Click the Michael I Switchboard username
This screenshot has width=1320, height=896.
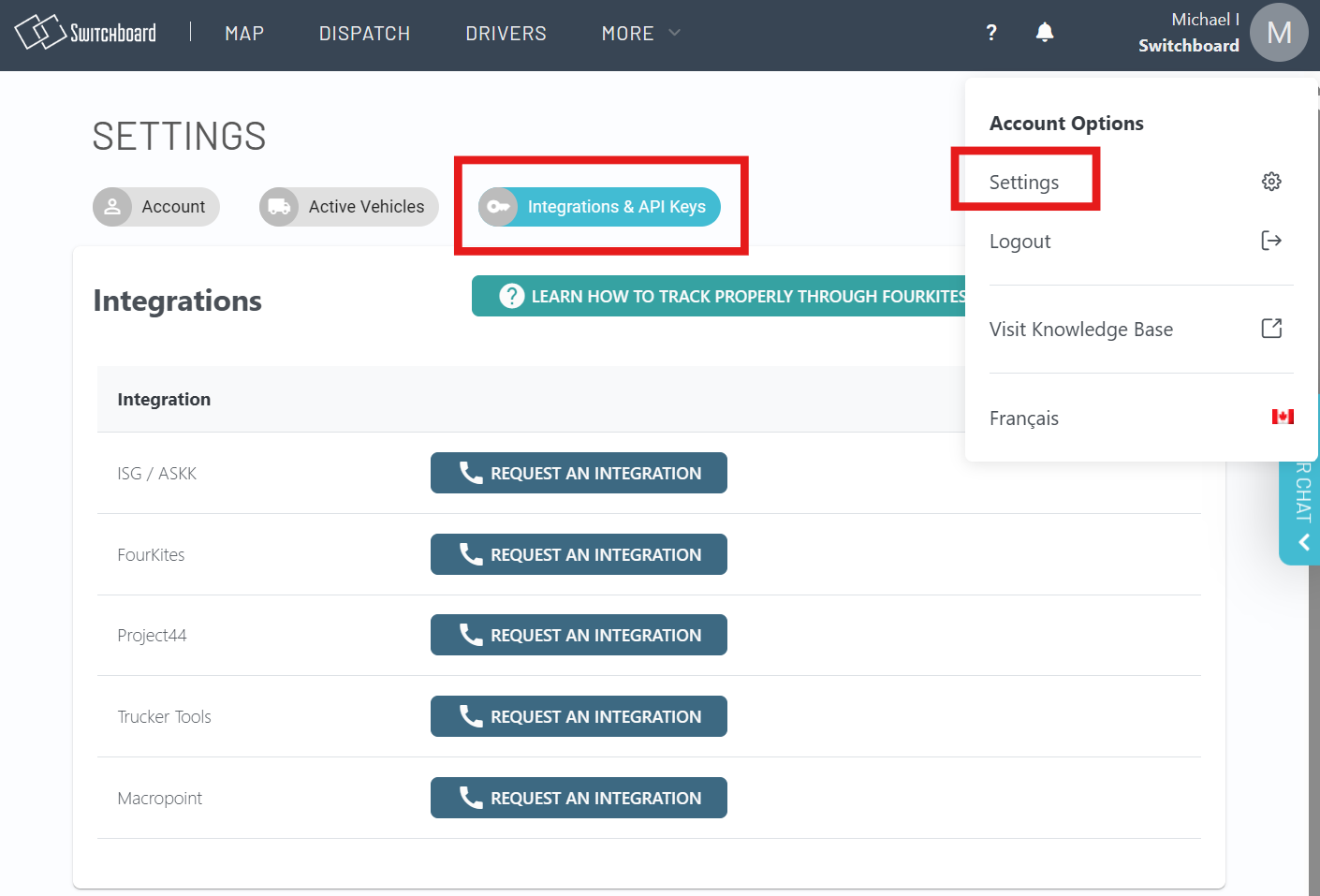click(x=1189, y=33)
